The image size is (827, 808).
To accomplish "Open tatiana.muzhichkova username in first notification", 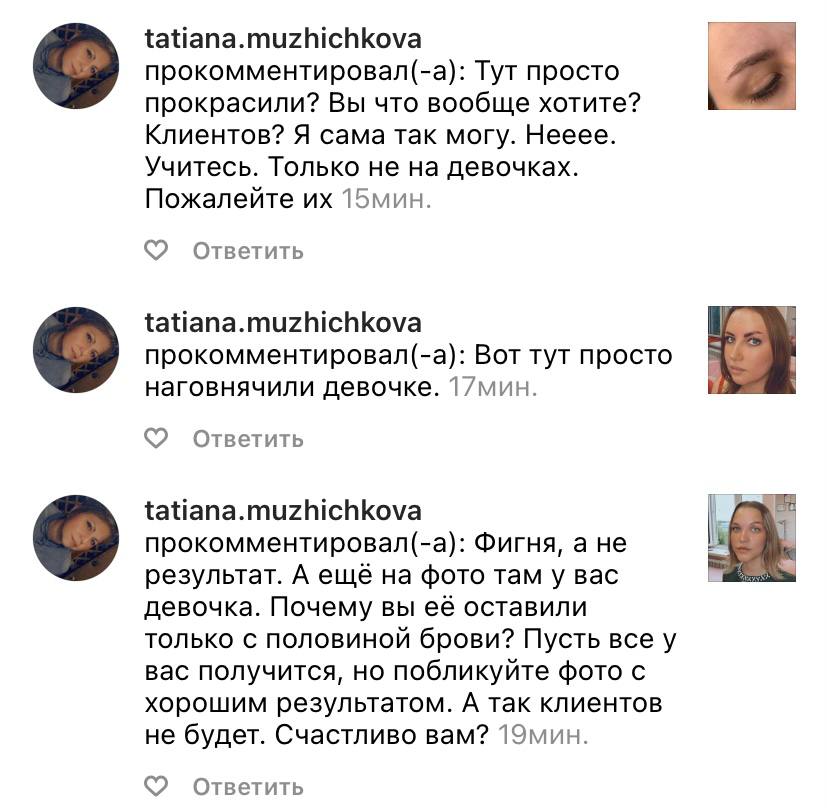I will pos(283,39).
